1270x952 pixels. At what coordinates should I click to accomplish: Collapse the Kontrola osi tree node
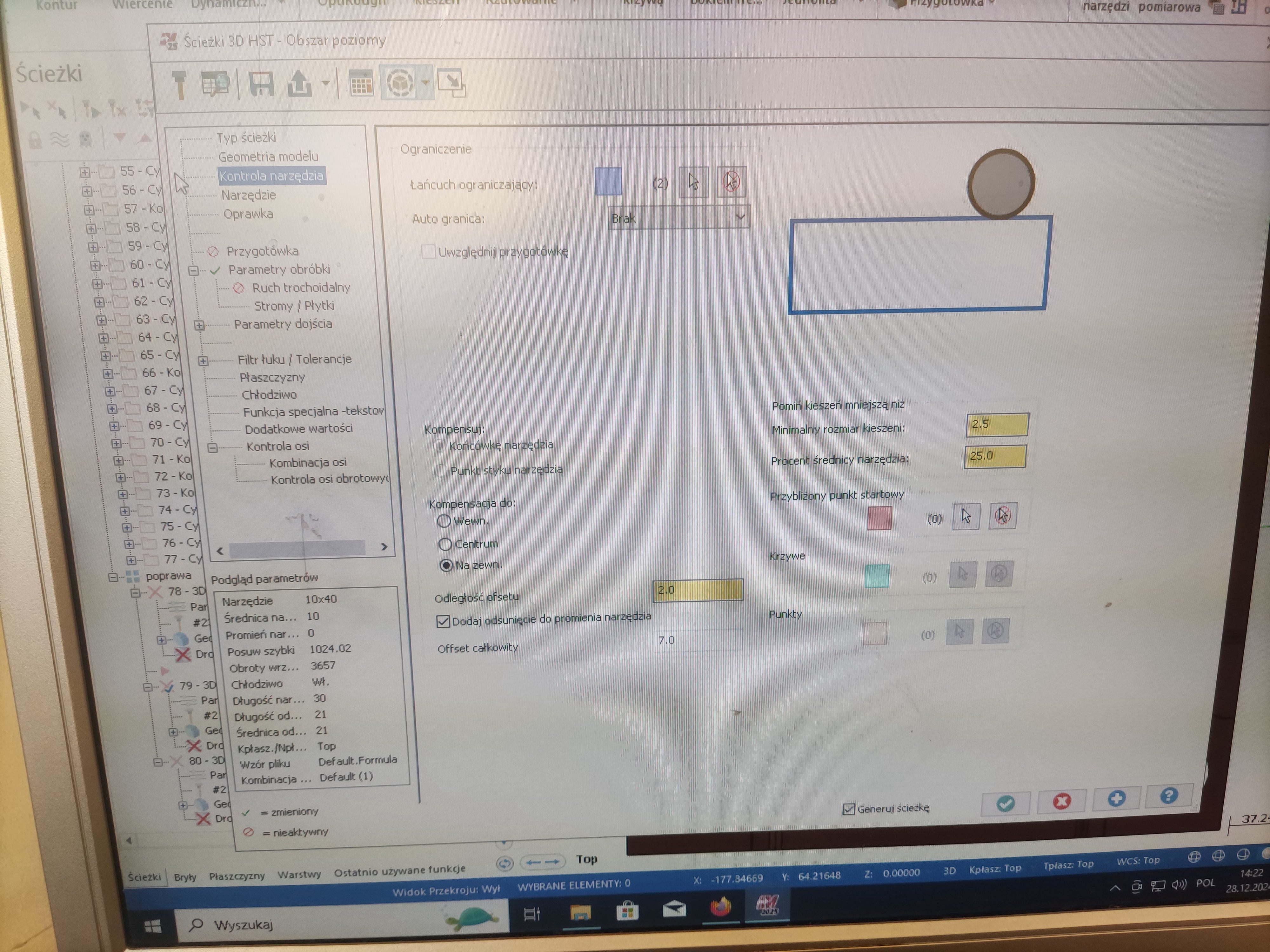tap(212, 447)
